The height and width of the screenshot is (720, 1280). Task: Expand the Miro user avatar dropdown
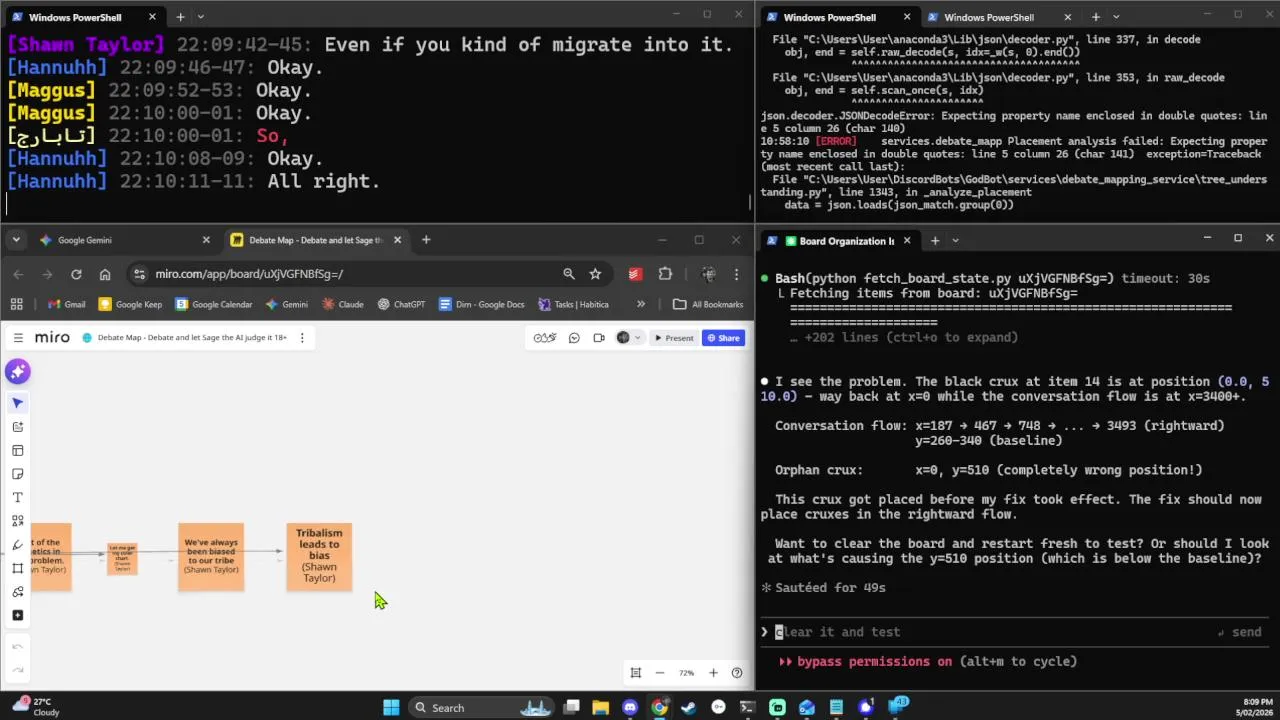628,338
